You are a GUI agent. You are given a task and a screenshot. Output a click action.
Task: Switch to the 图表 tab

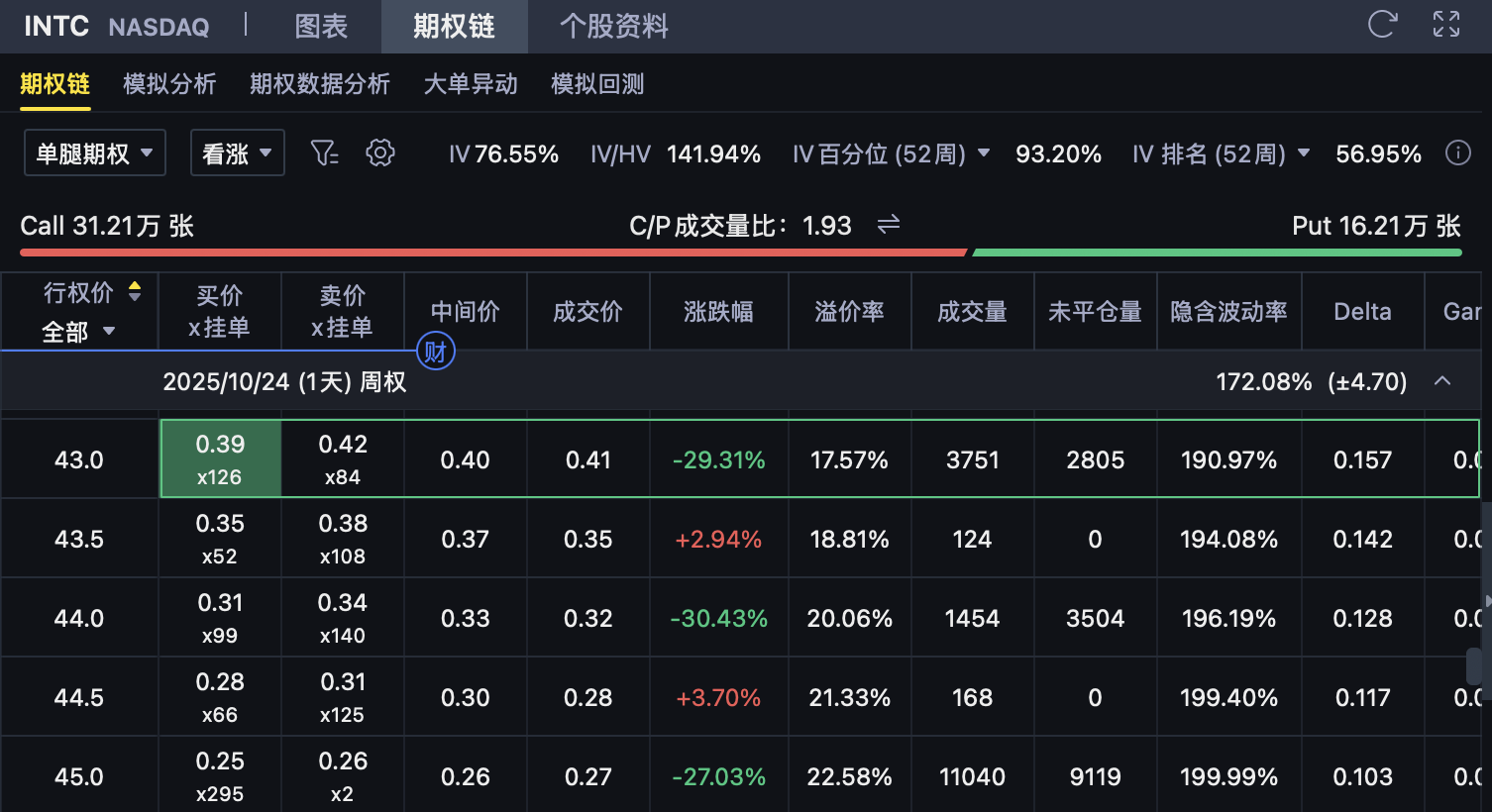(321, 26)
